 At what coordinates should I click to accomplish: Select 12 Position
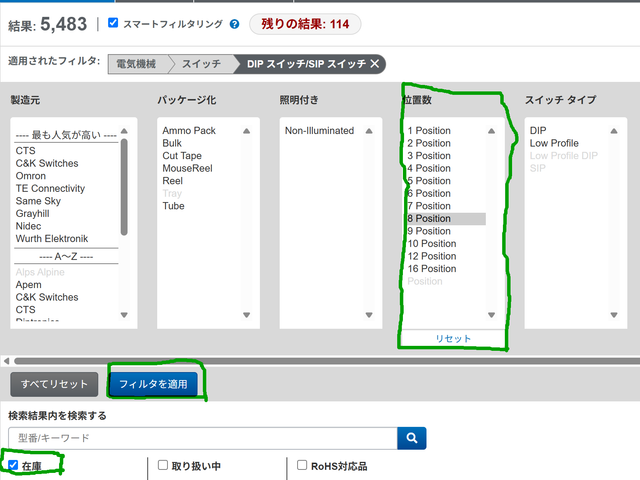[432, 256]
